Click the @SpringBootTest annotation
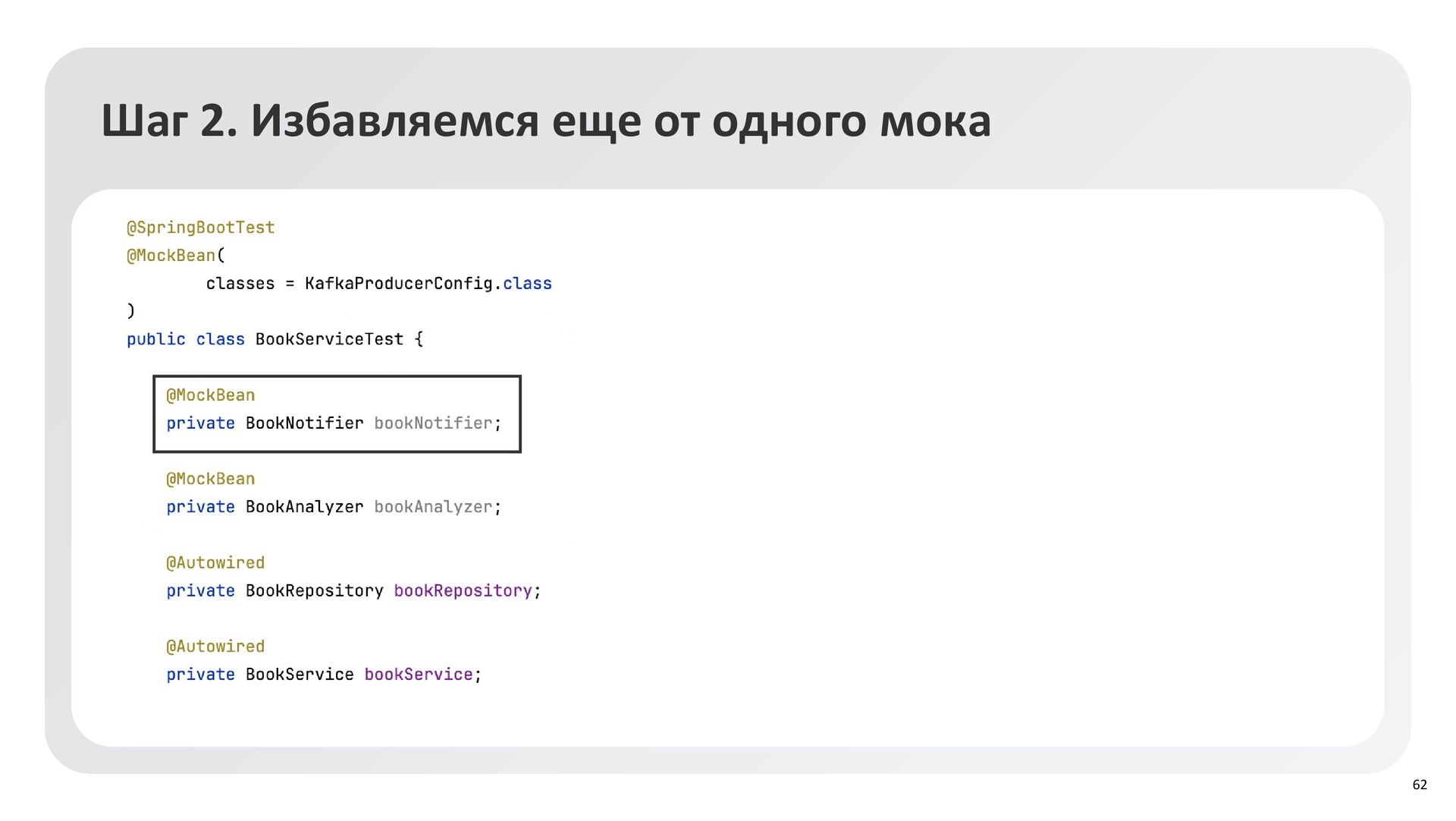This screenshot has width=1456, height=821. 200,228
